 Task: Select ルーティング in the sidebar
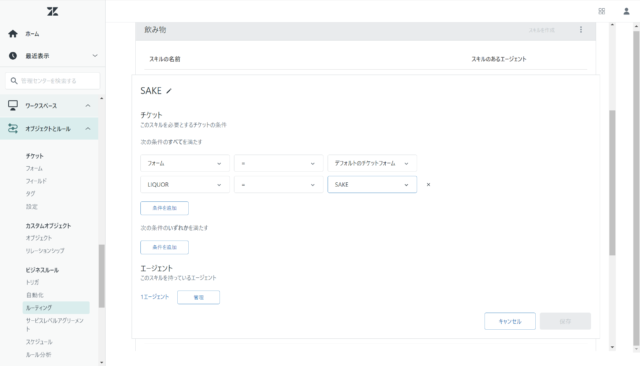56,308
